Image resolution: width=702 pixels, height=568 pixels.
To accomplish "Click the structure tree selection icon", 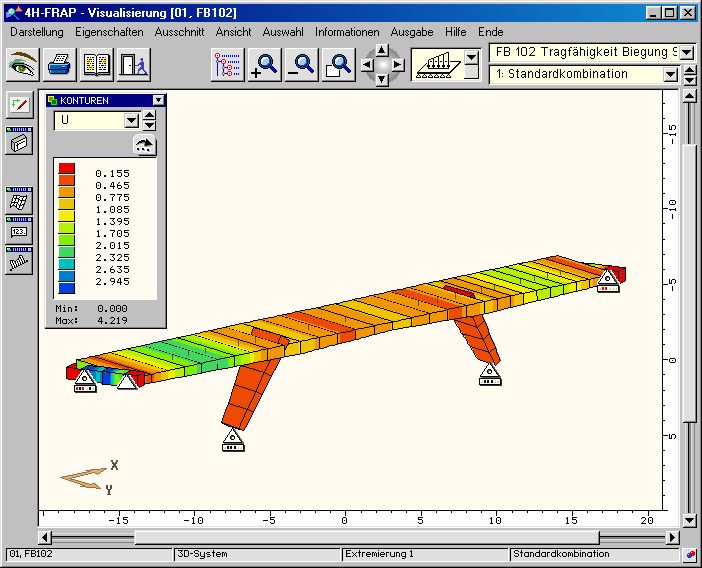I will click(228, 65).
